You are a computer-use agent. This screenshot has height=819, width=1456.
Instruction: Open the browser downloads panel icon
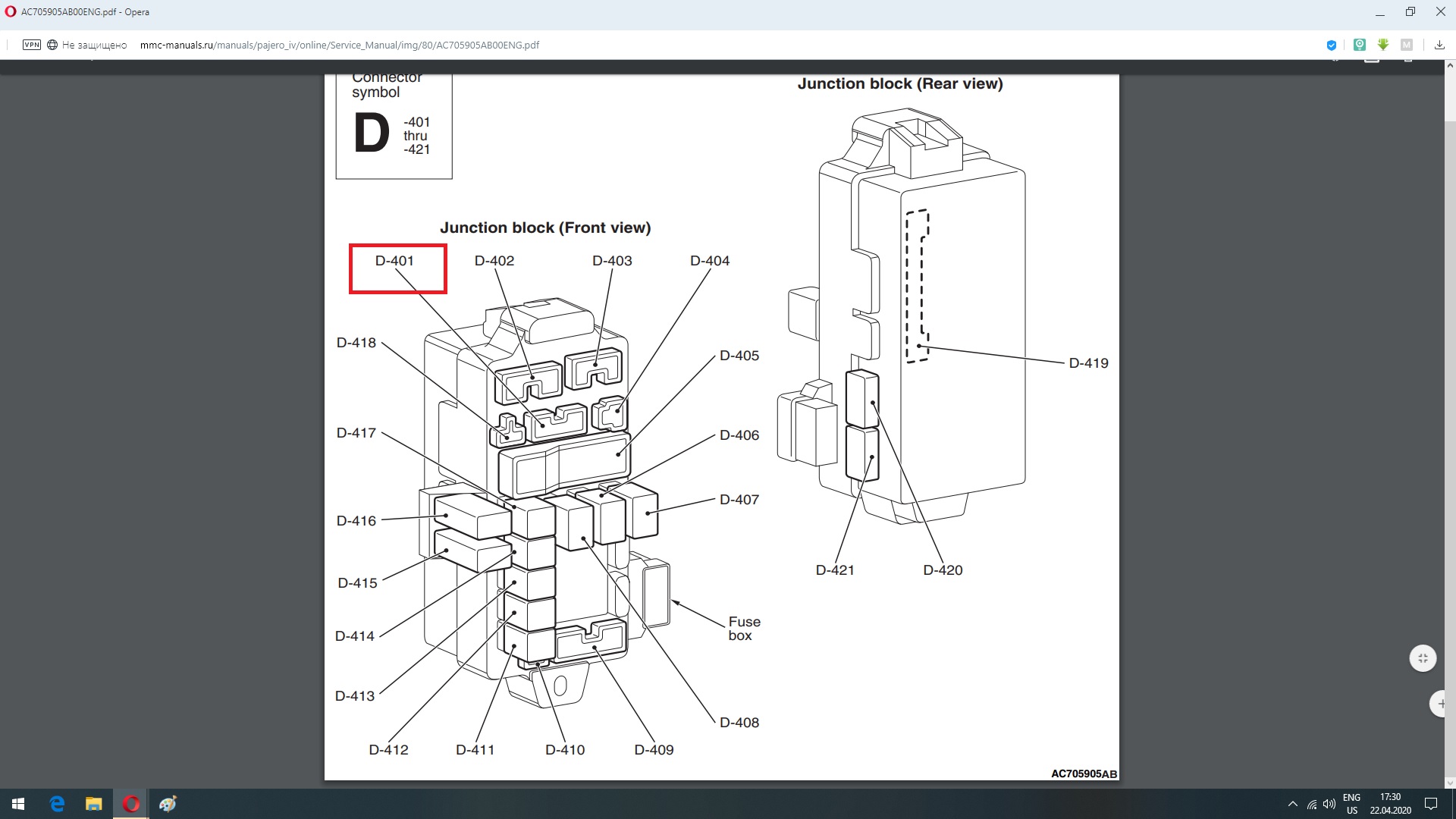pos(1439,45)
